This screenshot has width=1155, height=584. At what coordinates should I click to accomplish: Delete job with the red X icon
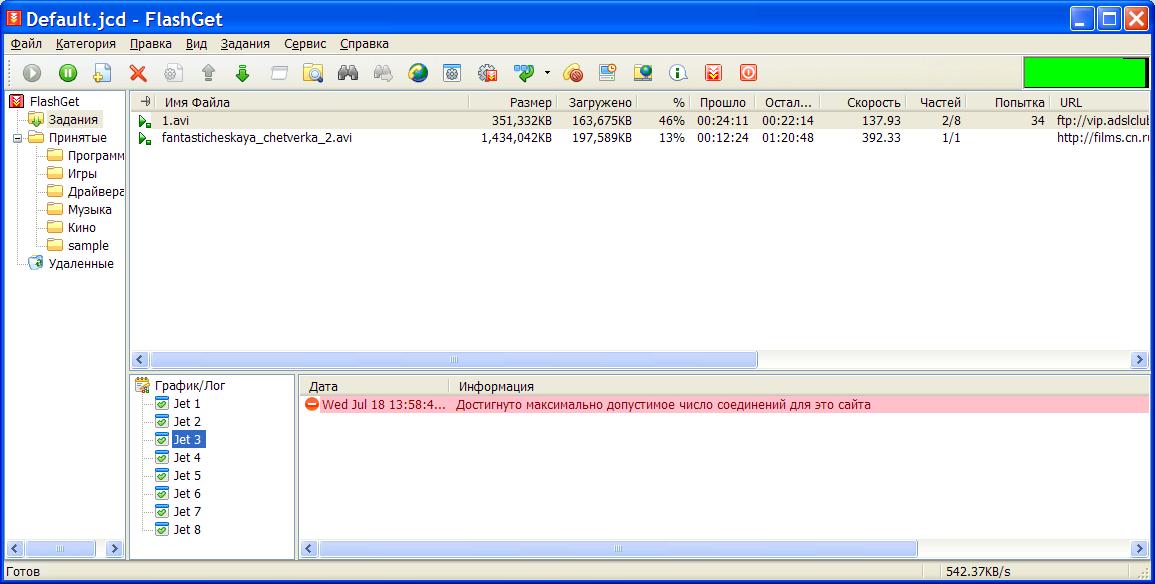click(138, 73)
